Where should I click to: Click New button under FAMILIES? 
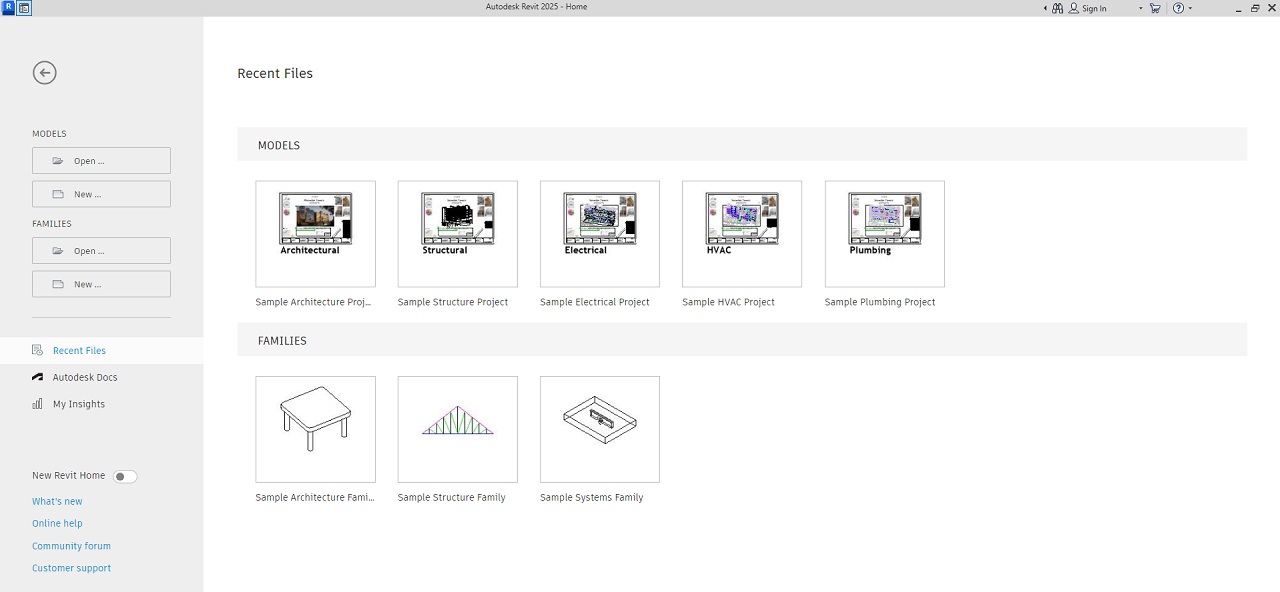tap(101, 284)
